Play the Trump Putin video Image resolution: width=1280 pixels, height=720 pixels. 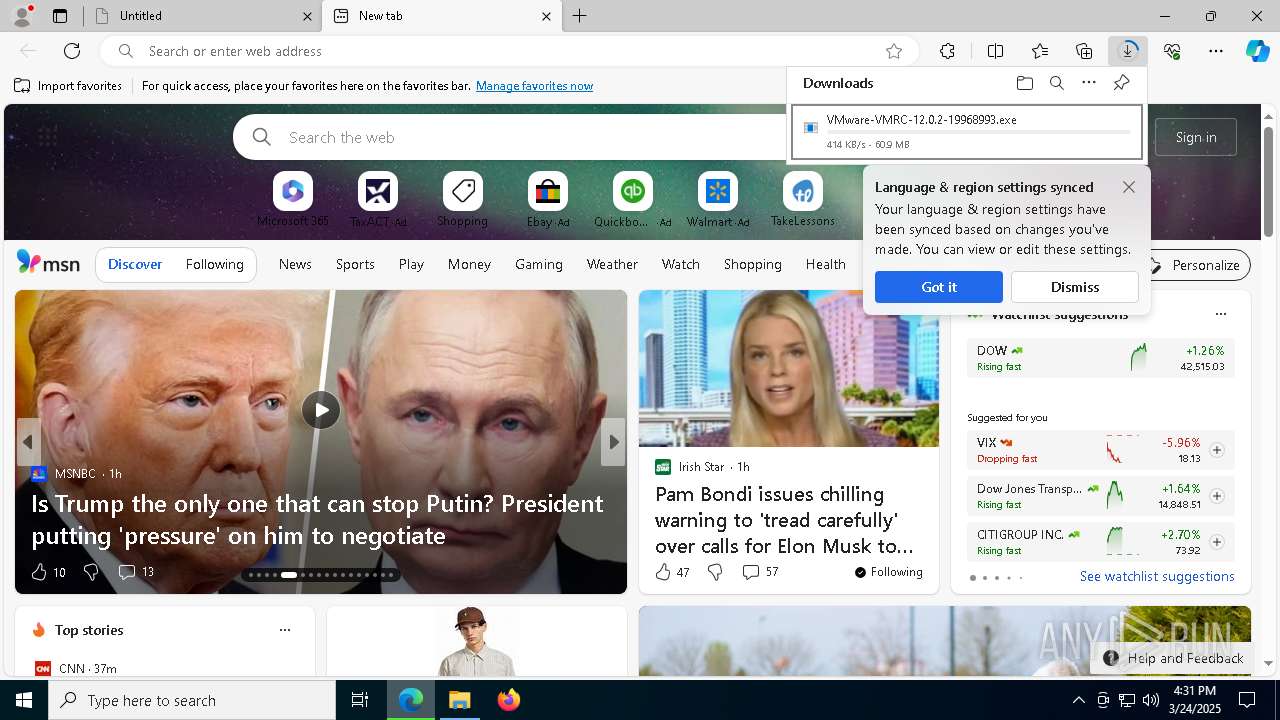(x=321, y=410)
